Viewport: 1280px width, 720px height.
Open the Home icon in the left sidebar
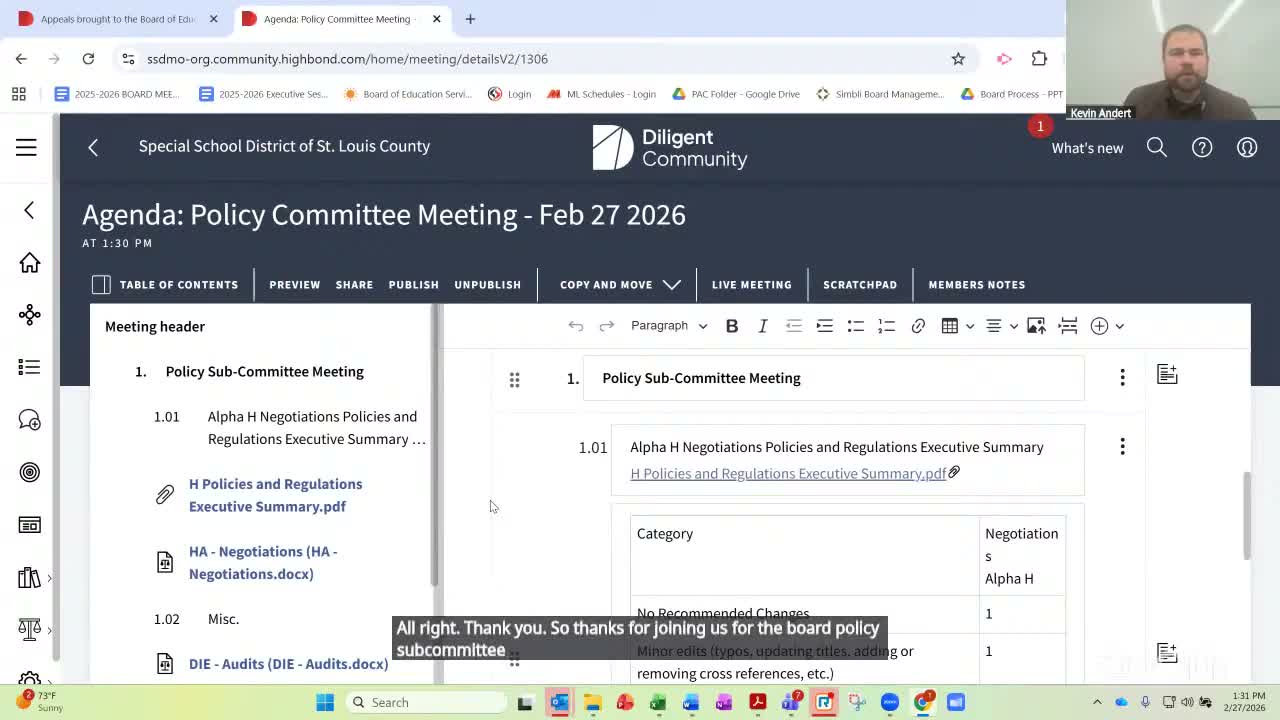30,262
